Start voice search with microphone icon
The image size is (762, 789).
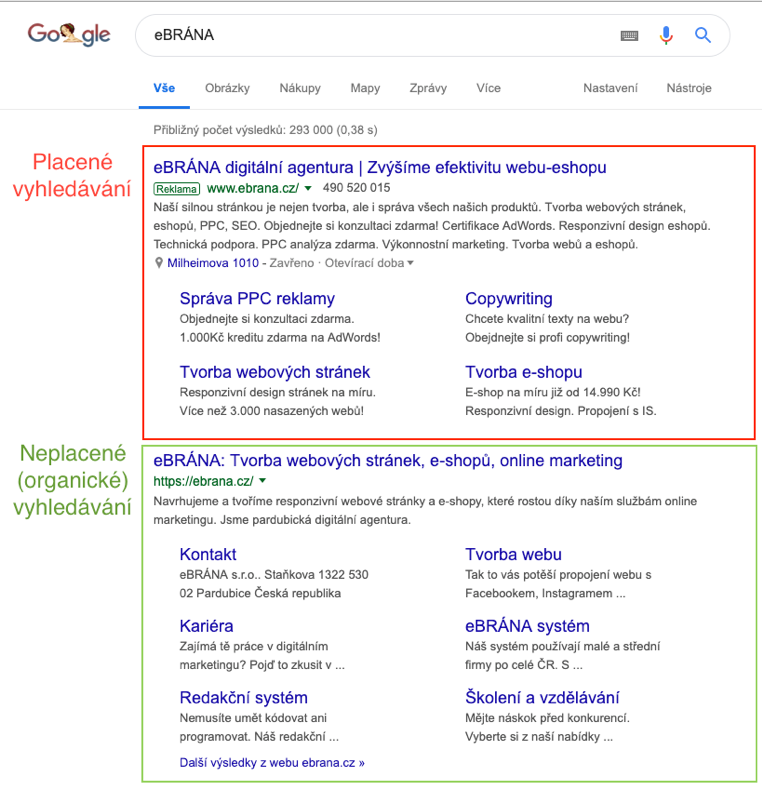(x=666, y=35)
